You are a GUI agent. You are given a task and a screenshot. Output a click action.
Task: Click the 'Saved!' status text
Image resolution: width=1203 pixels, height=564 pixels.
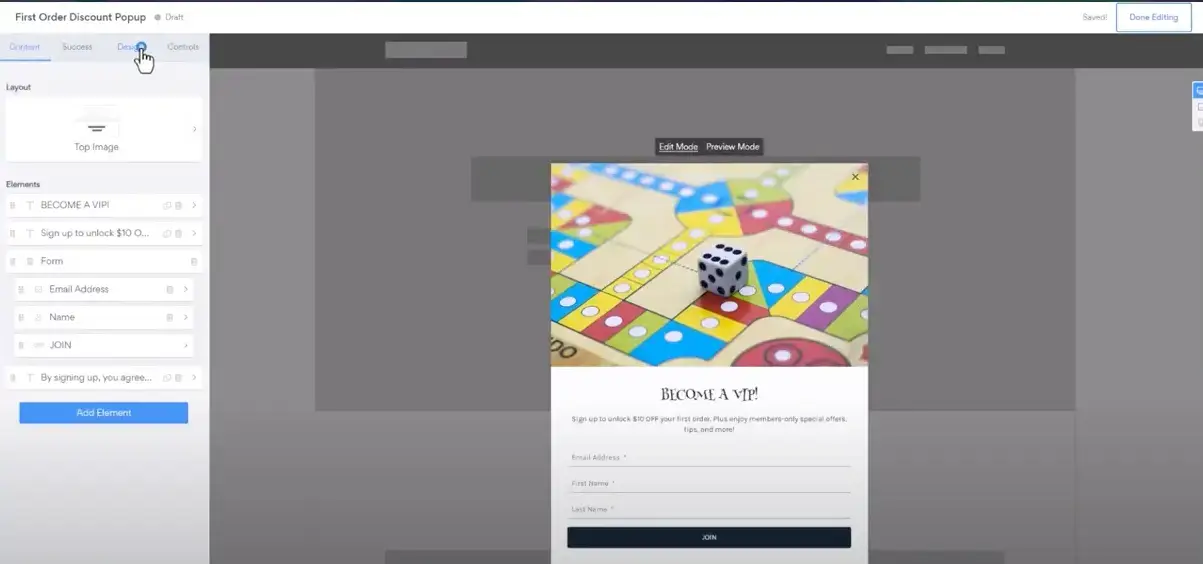pos(1094,17)
